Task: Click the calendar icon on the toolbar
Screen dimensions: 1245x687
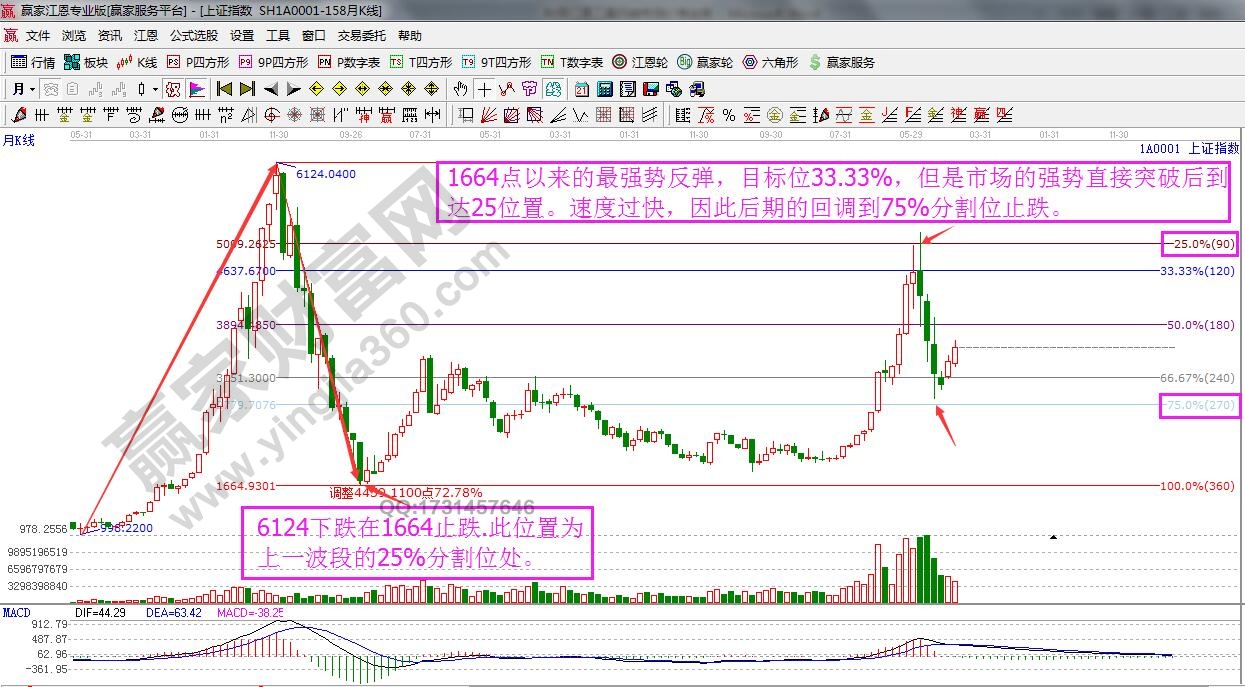Action: [x=581, y=89]
